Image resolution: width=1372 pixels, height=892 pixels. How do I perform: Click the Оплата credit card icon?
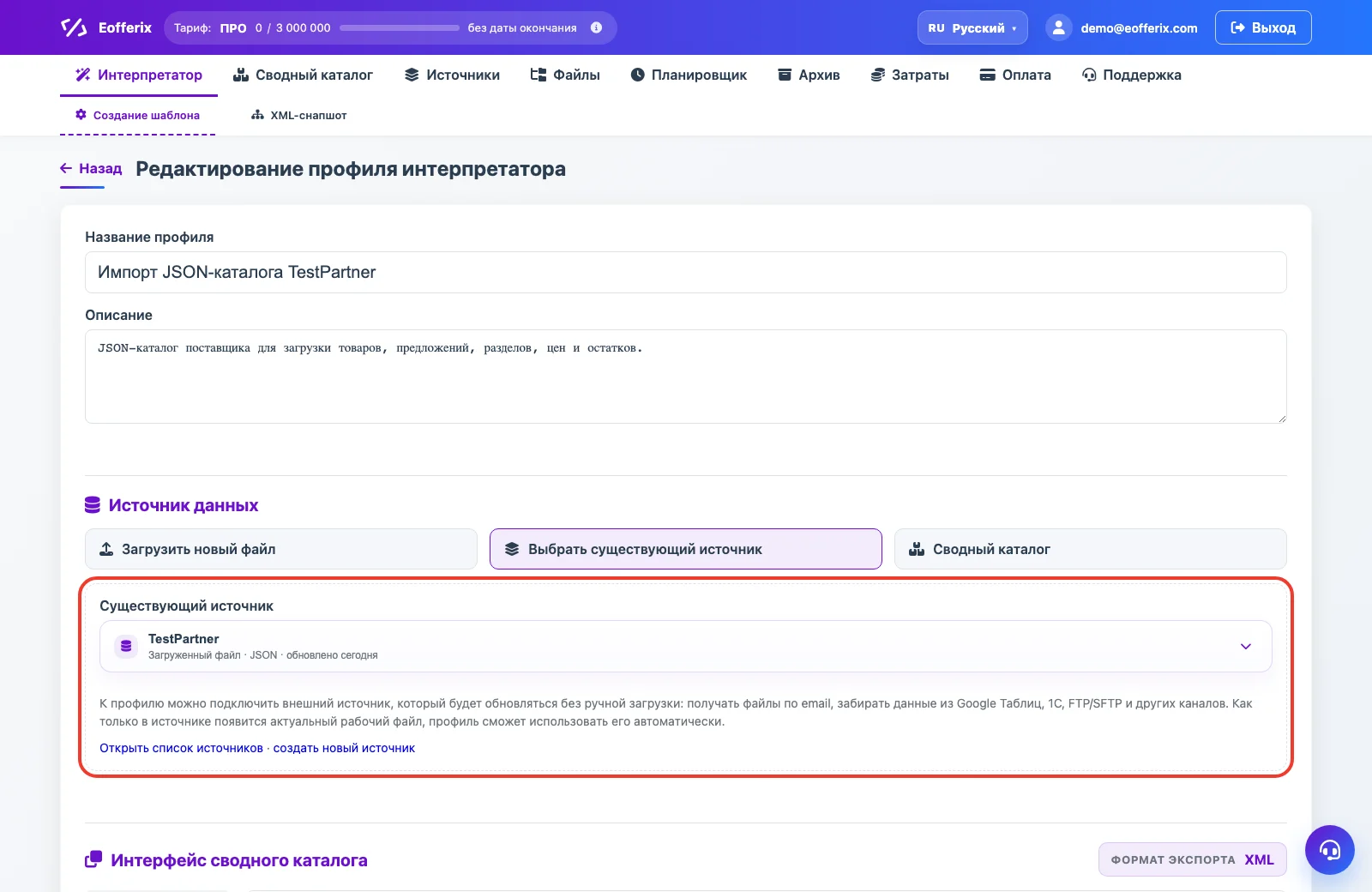click(987, 75)
